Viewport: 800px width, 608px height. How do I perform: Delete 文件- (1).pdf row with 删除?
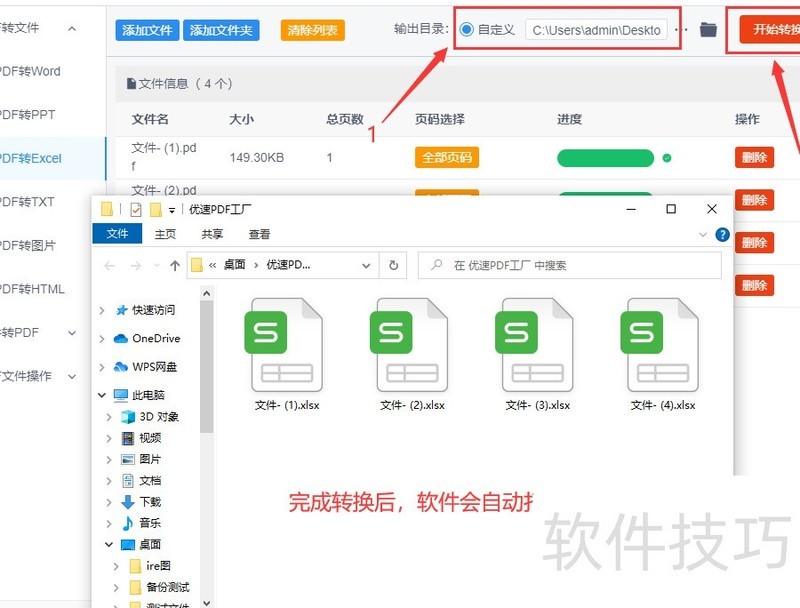point(754,157)
